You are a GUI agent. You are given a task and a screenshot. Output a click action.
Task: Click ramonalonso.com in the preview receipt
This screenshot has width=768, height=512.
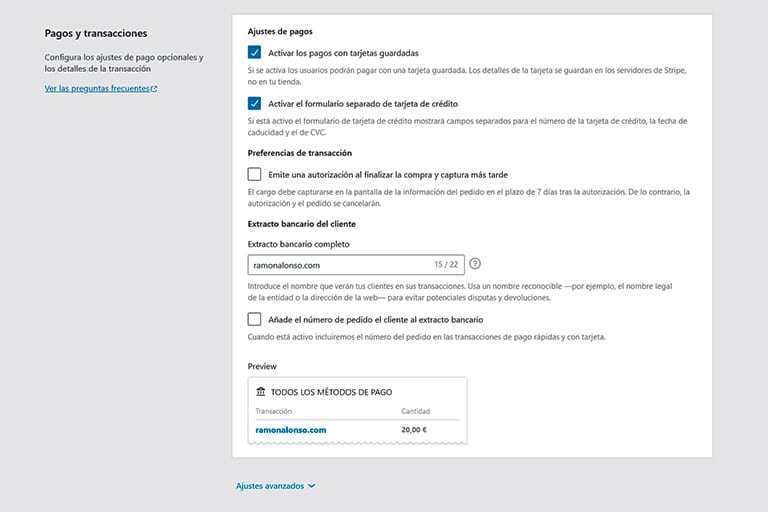pyautogui.click(x=290, y=430)
